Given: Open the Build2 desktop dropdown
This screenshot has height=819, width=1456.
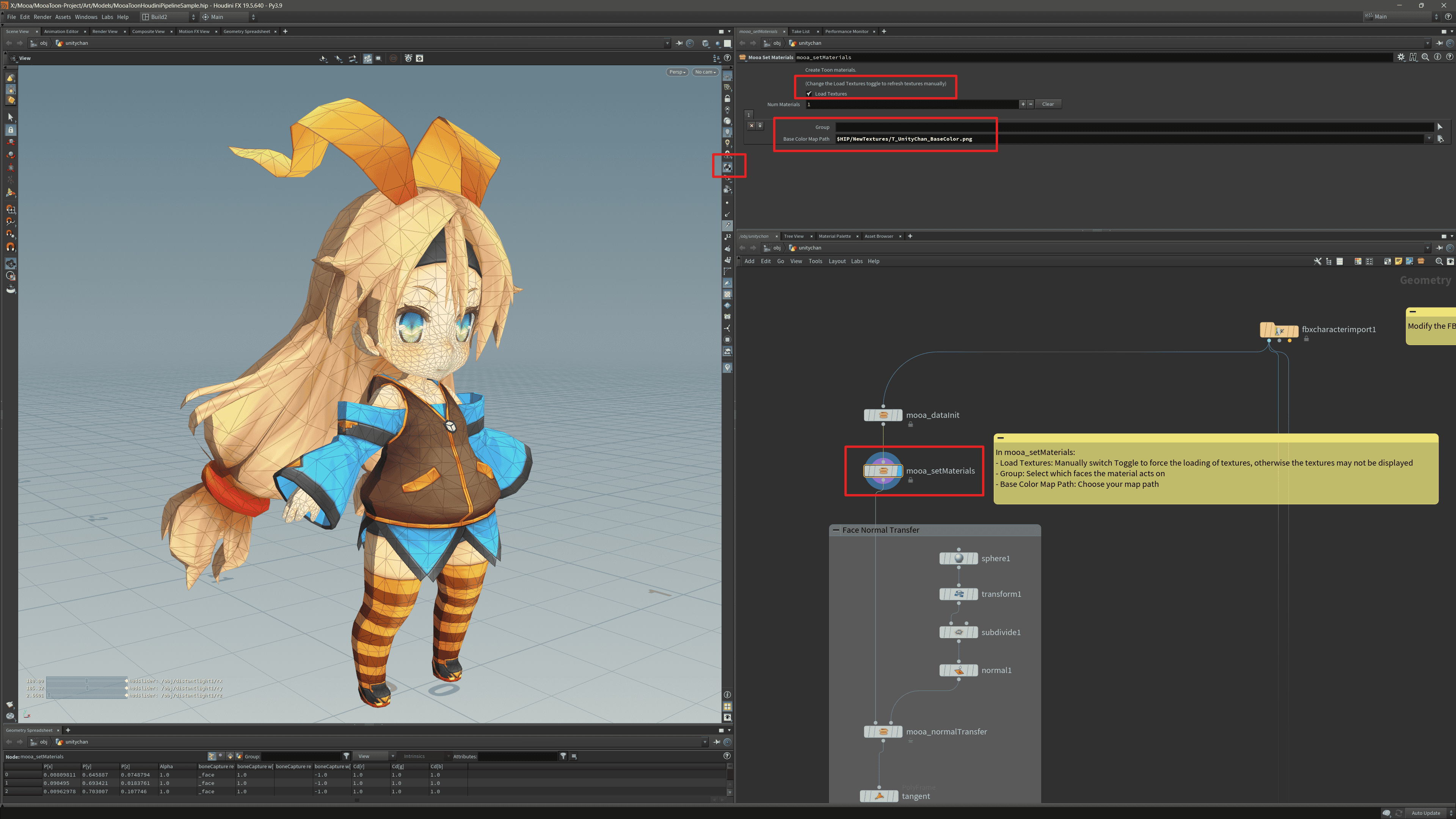Looking at the screenshot, I should pyautogui.click(x=168, y=17).
